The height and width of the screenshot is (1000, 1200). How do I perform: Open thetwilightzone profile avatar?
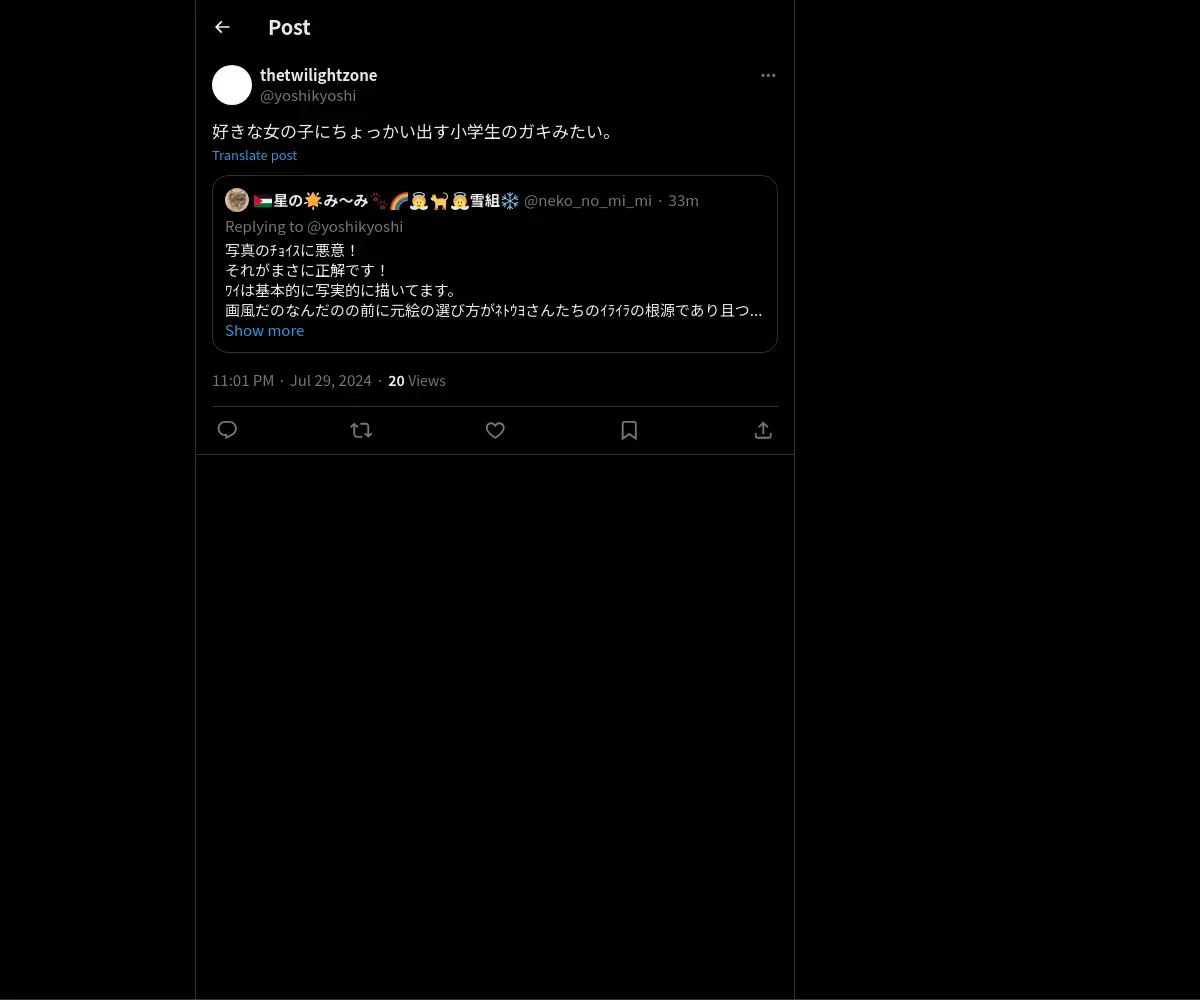pyautogui.click(x=232, y=85)
